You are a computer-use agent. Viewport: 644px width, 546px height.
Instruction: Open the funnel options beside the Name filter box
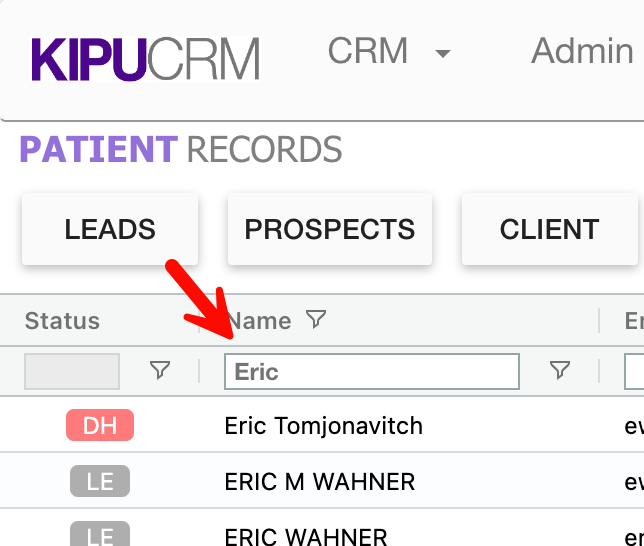[x=560, y=371]
